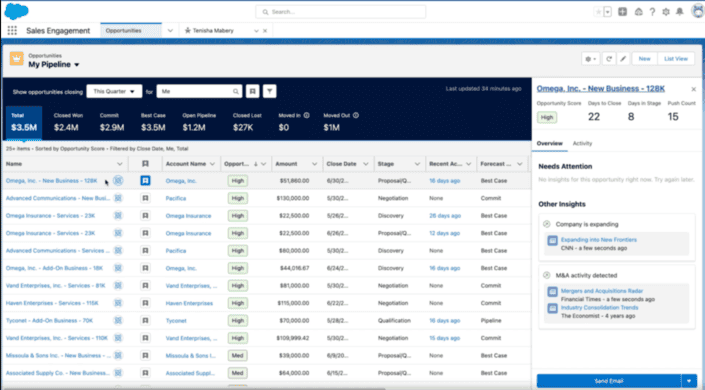This screenshot has width=705, height=390.
Task: Select the Tenisha Mabery tab
Action: [x=214, y=31]
